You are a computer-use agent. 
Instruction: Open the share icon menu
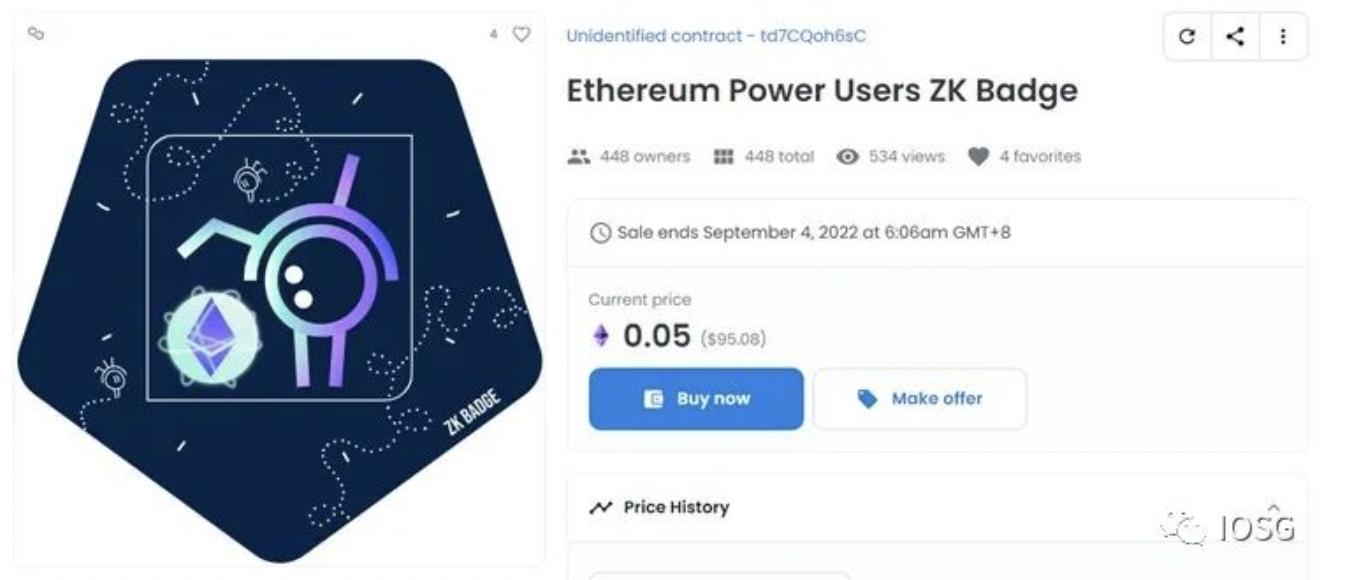(1235, 37)
